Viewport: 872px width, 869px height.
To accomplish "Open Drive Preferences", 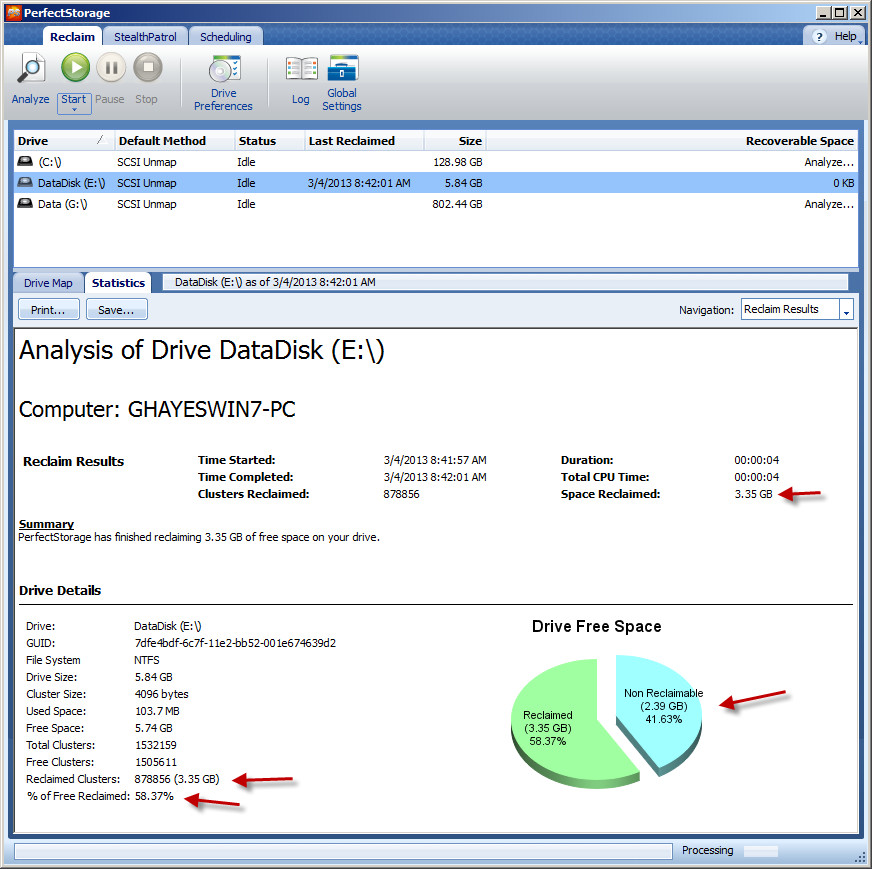I will pyautogui.click(x=224, y=83).
